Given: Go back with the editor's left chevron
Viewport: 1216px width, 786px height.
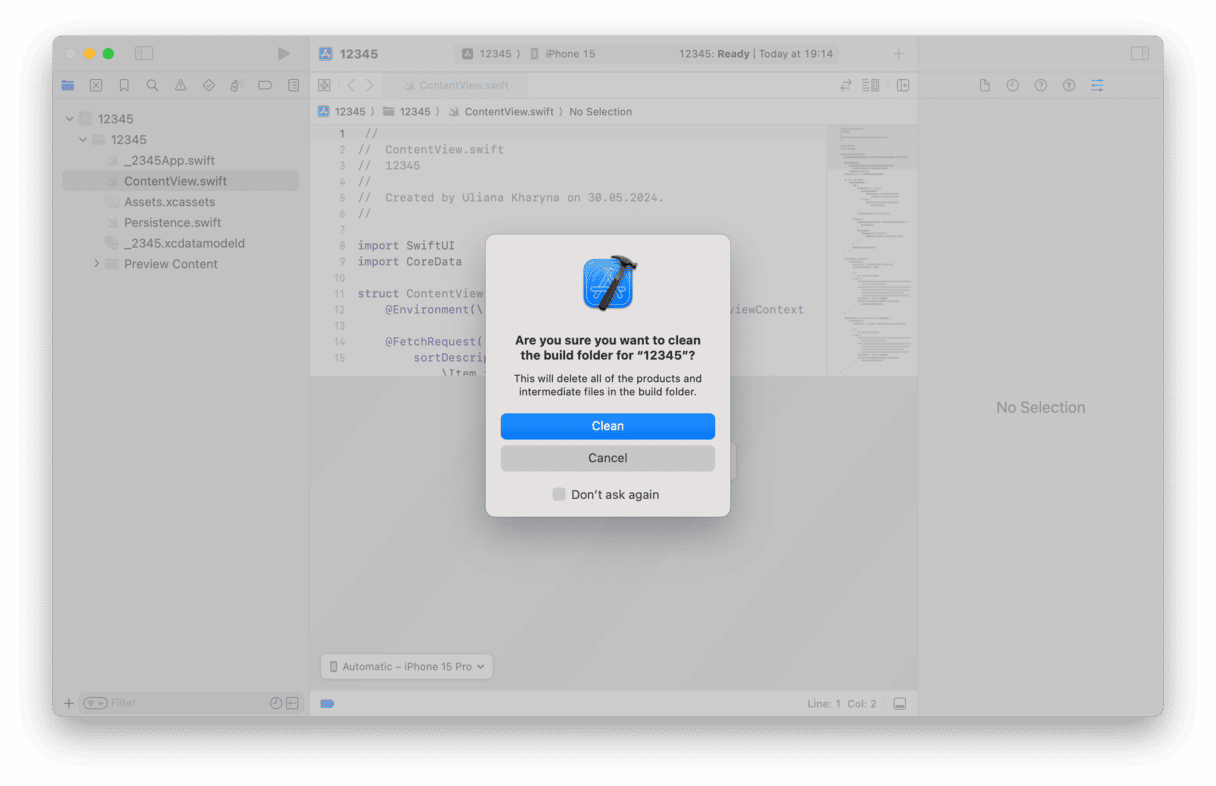Looking at the screenshot, I should point(350,86).
